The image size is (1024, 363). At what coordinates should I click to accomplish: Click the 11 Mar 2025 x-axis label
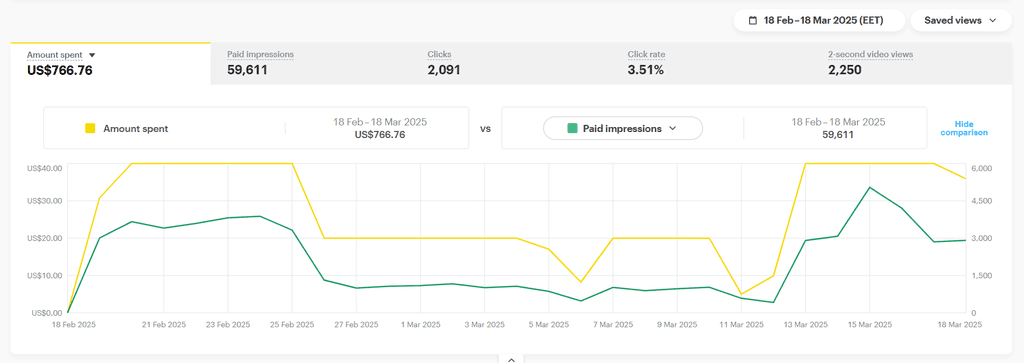[741, 324]
